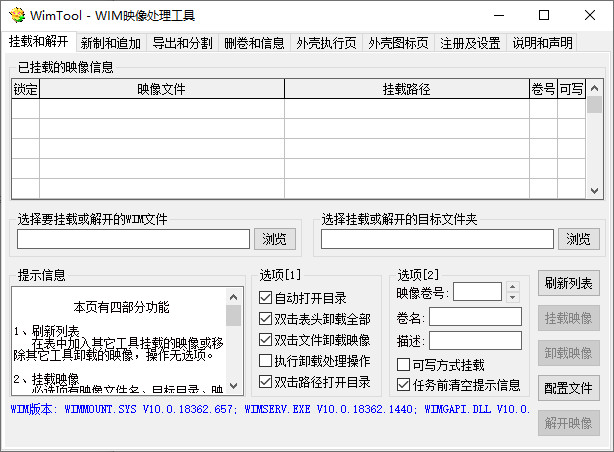Focus the WIM file path input field
This screenshot has height=452, width=614.
click(133, 239)
